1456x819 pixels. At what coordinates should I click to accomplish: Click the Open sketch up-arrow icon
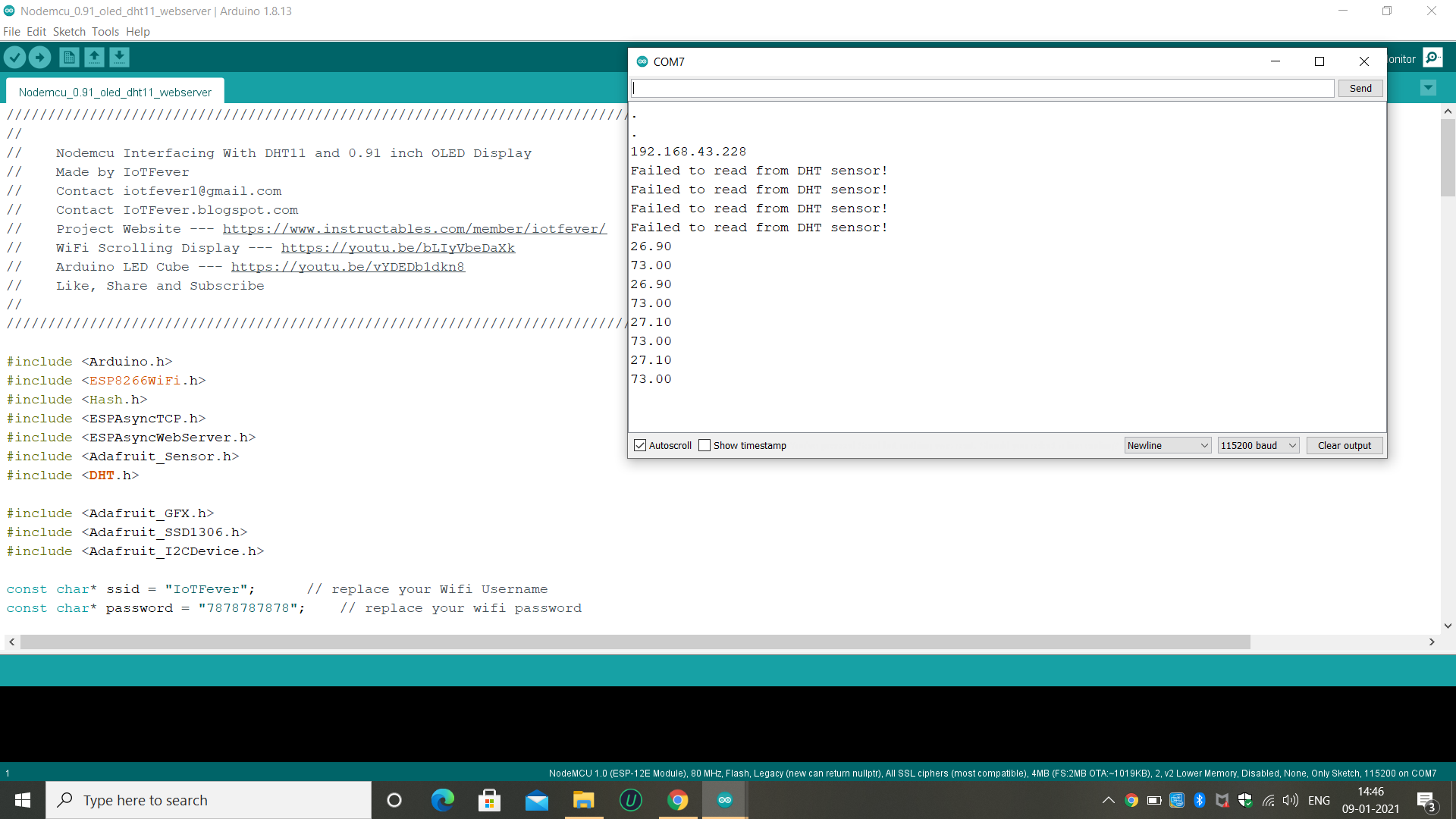pos(94,57)
